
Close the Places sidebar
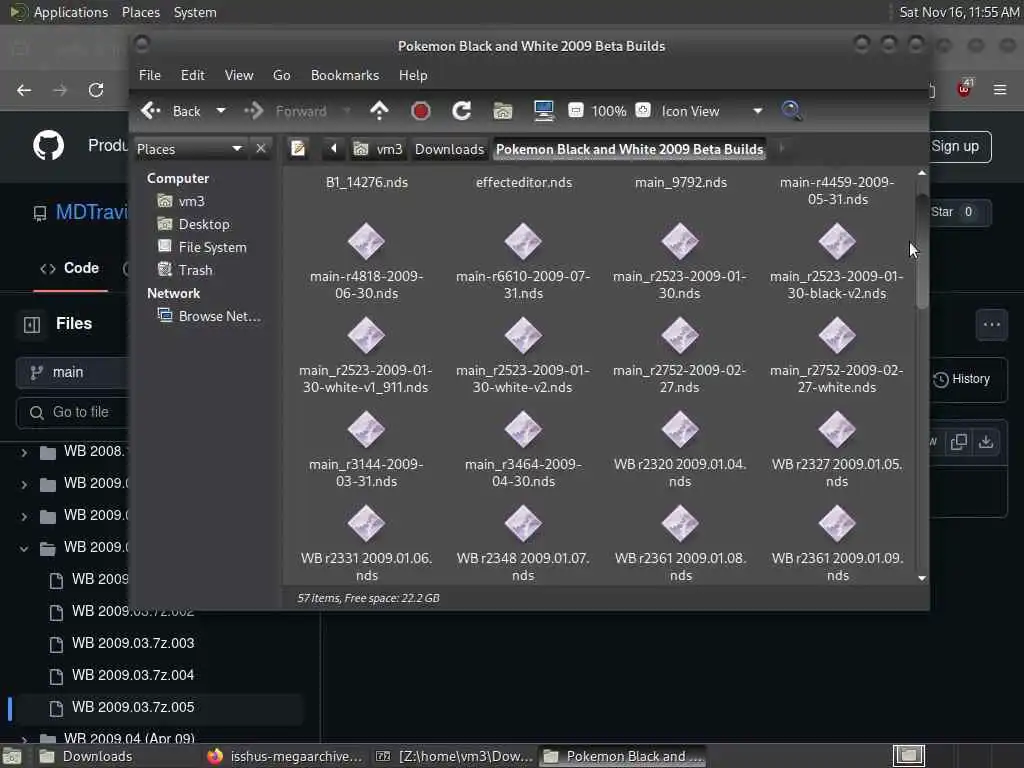[x=261, y=148]
